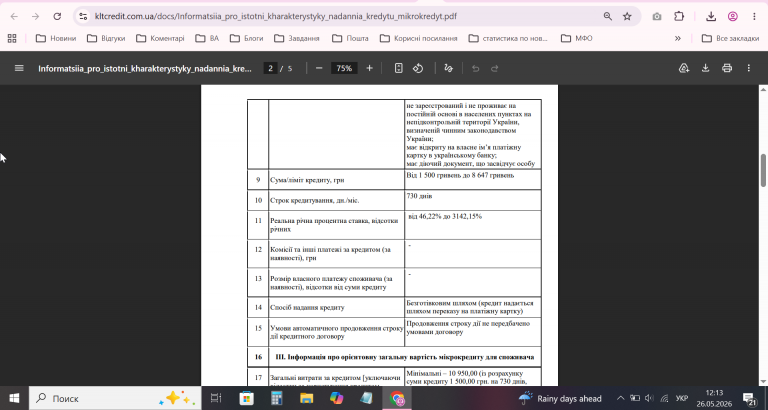The width and height of the screenshot is (768, 410).
Task: Zoom out the PDF with minus
Action: 319,68
